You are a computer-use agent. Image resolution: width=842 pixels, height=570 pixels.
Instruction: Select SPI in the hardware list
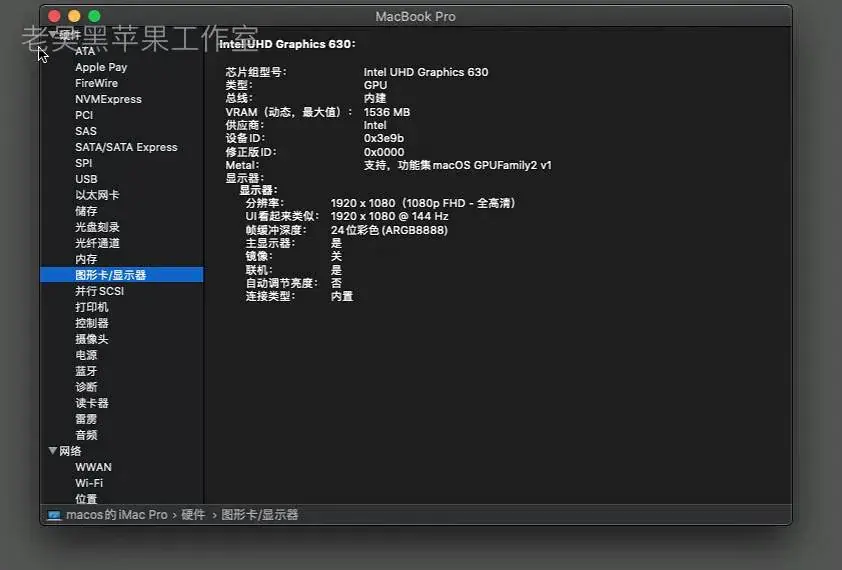(84, 163)
